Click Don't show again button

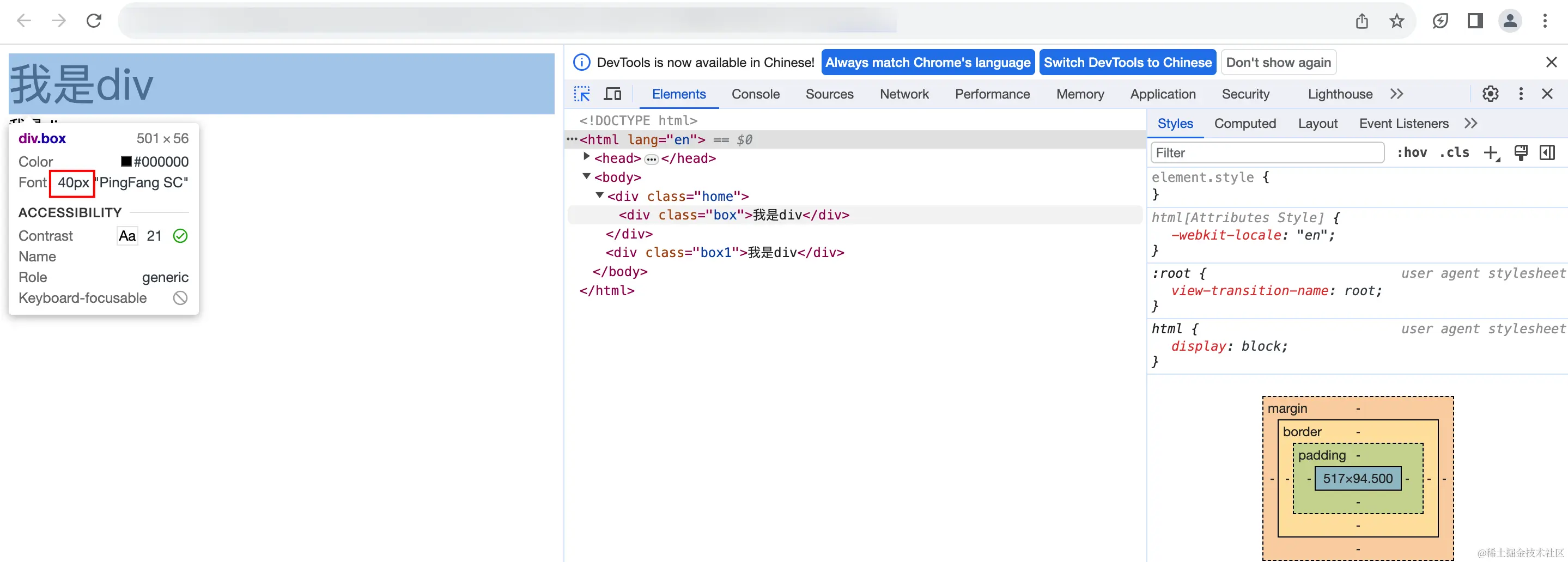coord(1278,62)
